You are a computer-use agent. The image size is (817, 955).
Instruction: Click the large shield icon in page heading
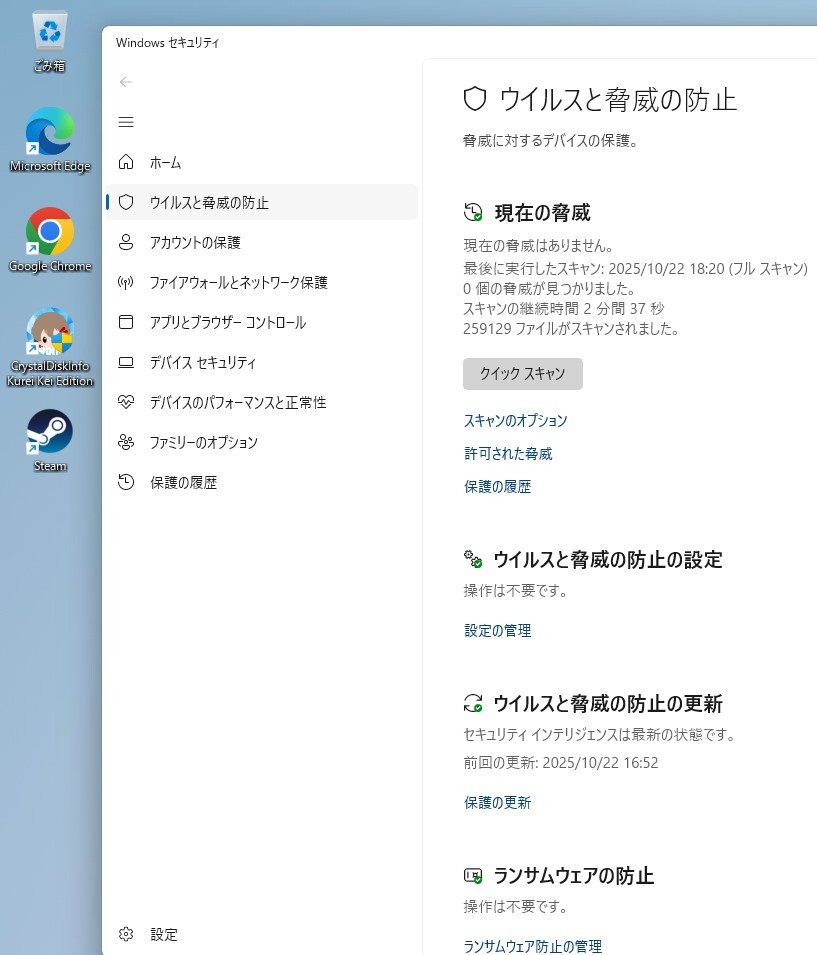[475, 99]
